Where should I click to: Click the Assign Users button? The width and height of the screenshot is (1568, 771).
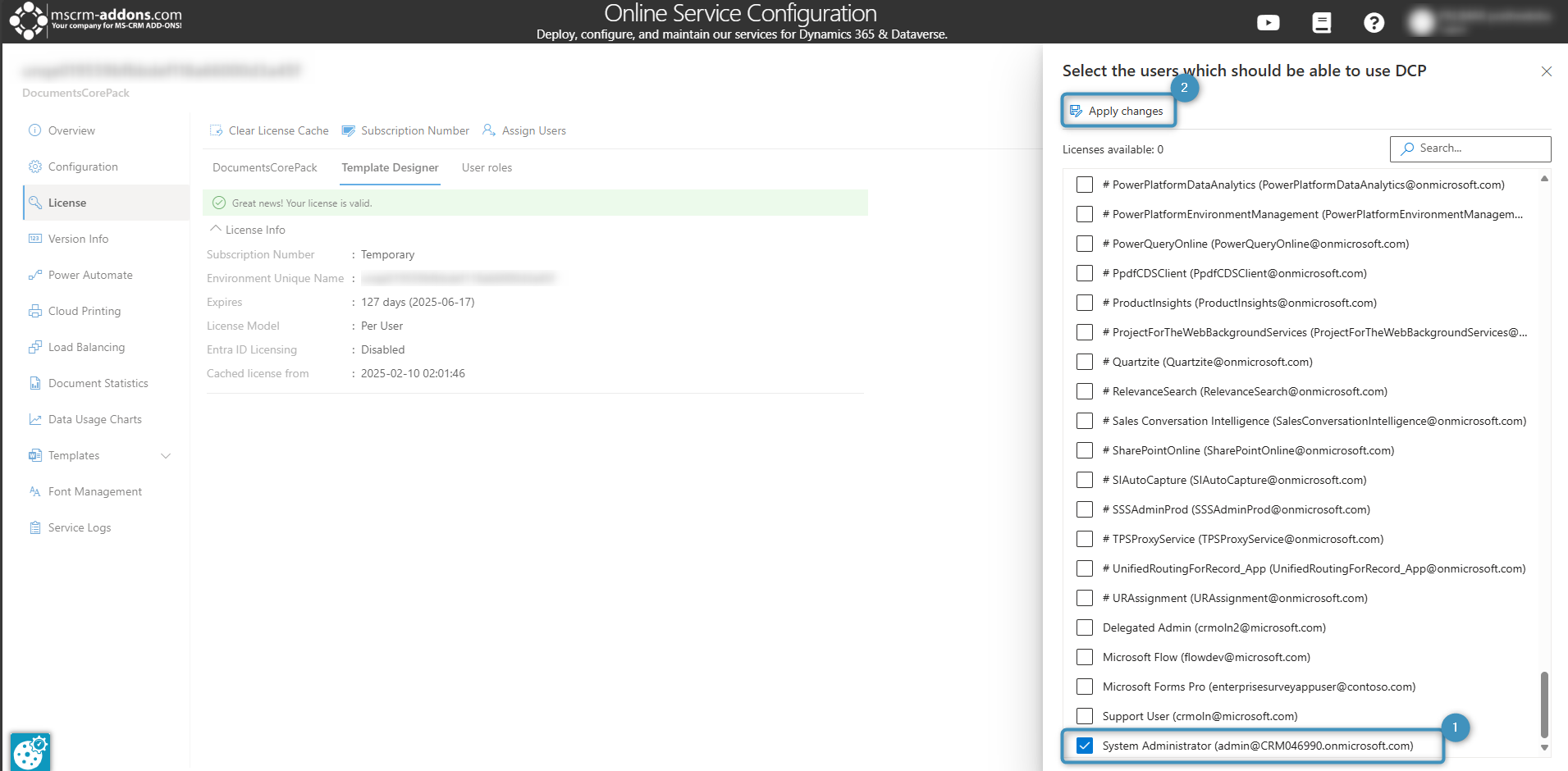pos(524,130)
